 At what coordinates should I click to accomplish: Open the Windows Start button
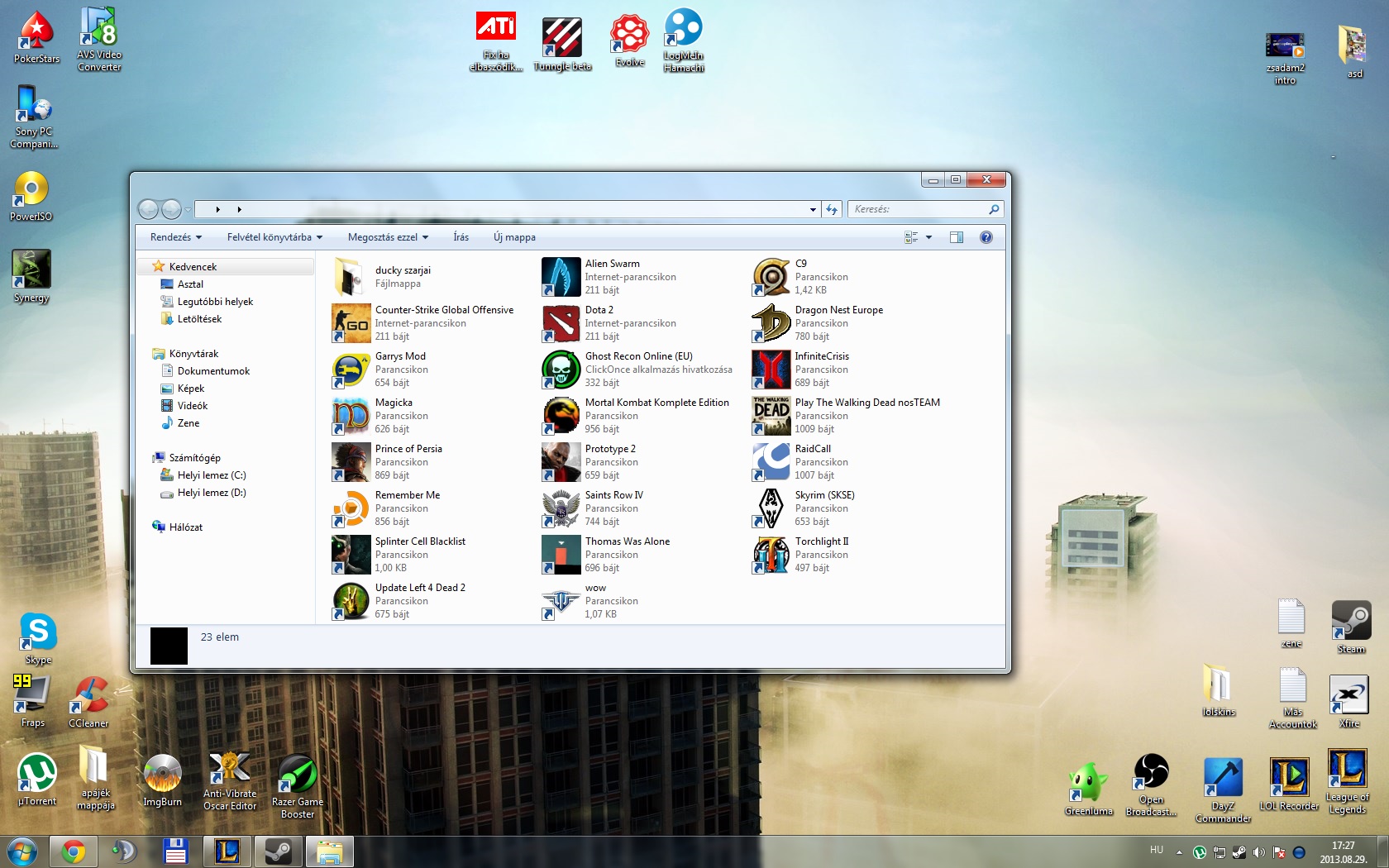(x=22, y=851)
